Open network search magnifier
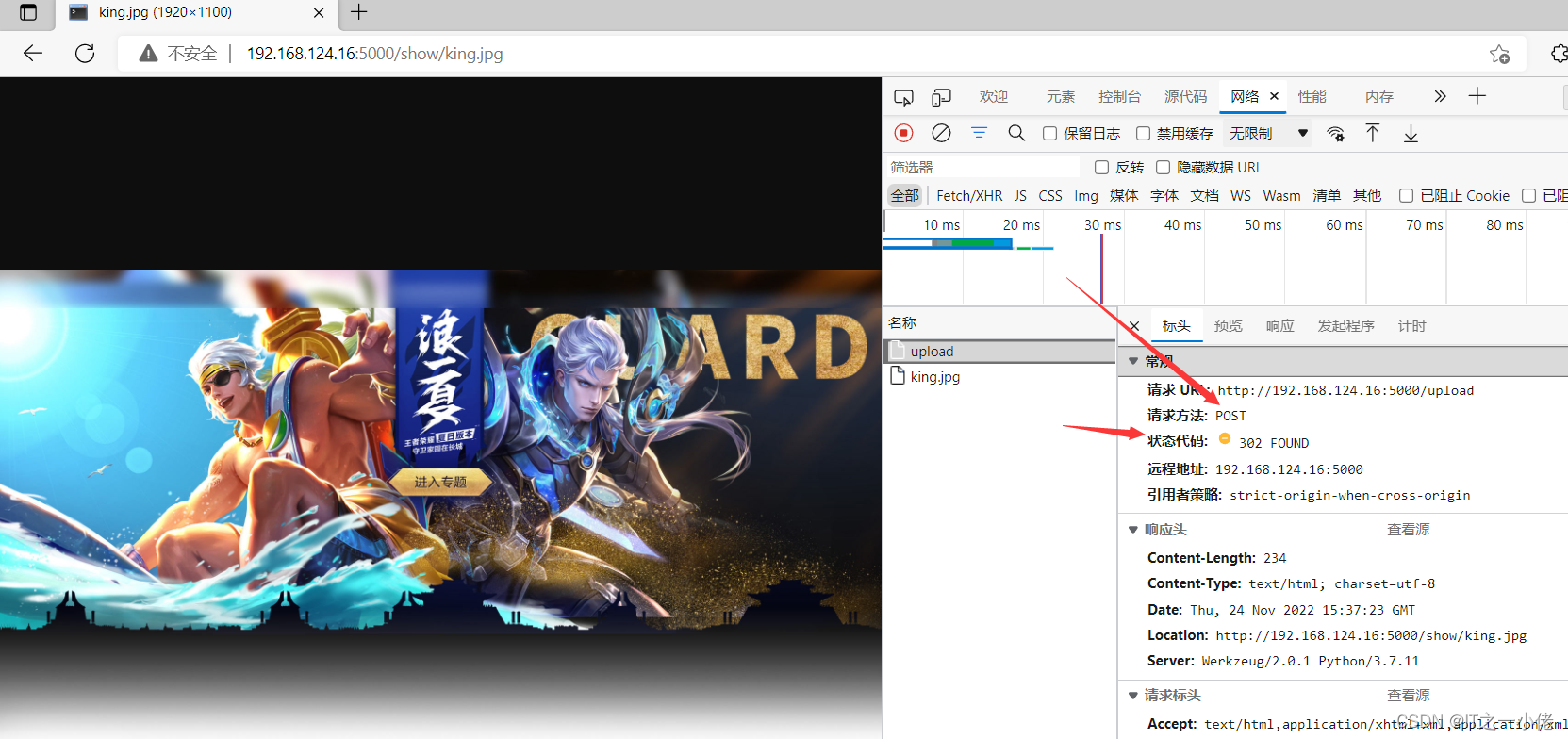The height and width of the screenshot is (739, 1568). point(1016,133)
